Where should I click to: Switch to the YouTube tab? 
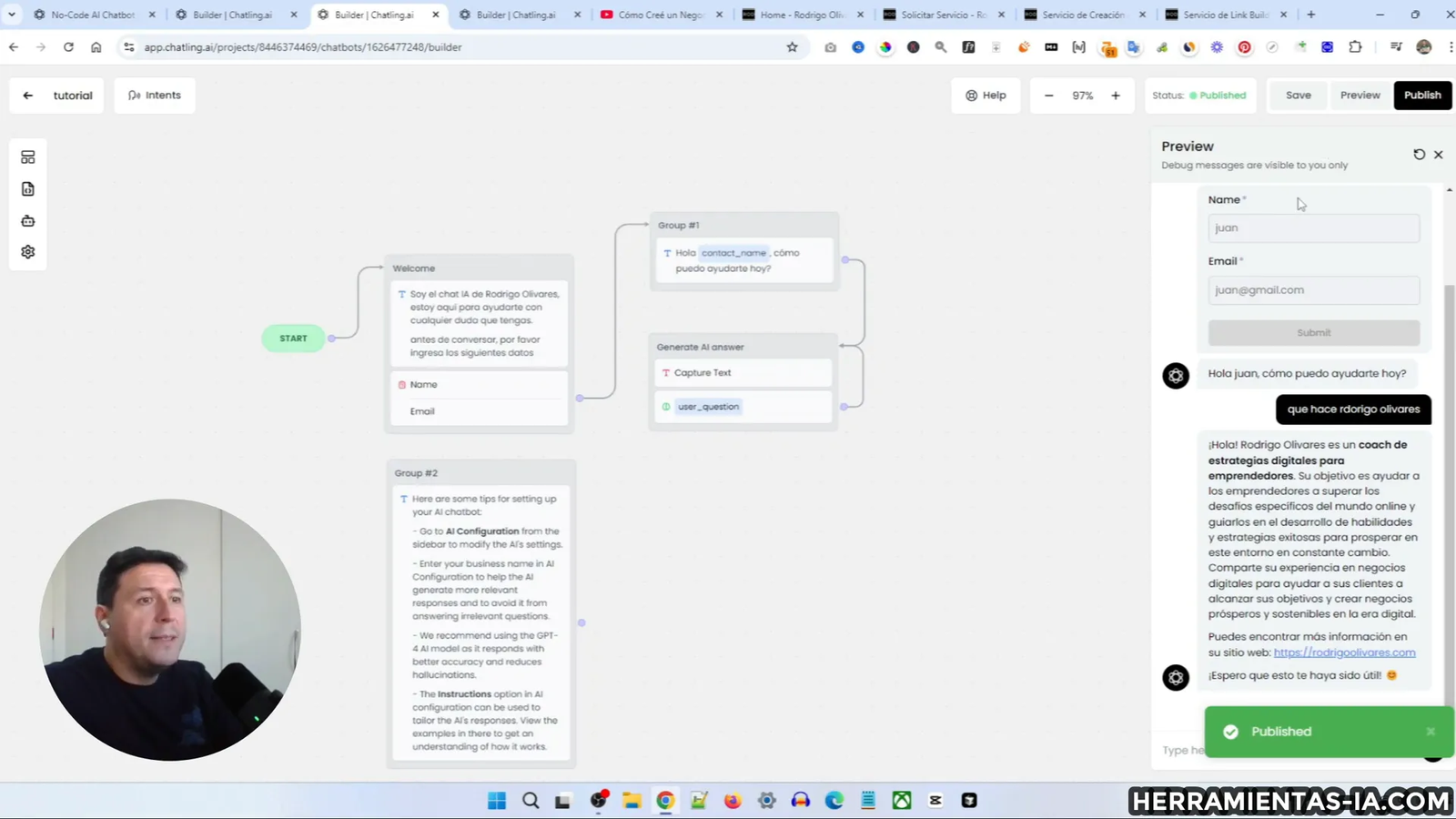tap(662, 15)
